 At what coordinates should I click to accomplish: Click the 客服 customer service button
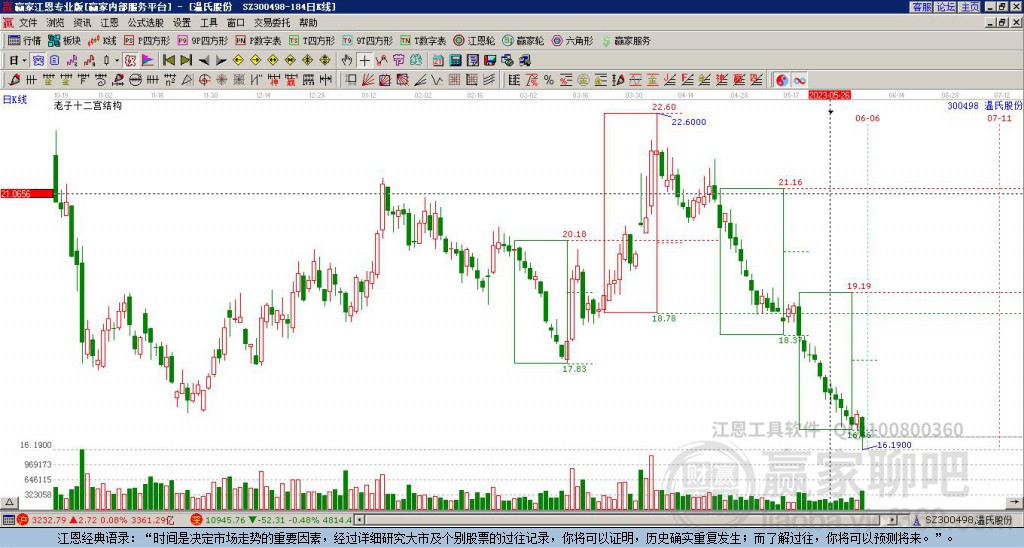click(922, 7)
